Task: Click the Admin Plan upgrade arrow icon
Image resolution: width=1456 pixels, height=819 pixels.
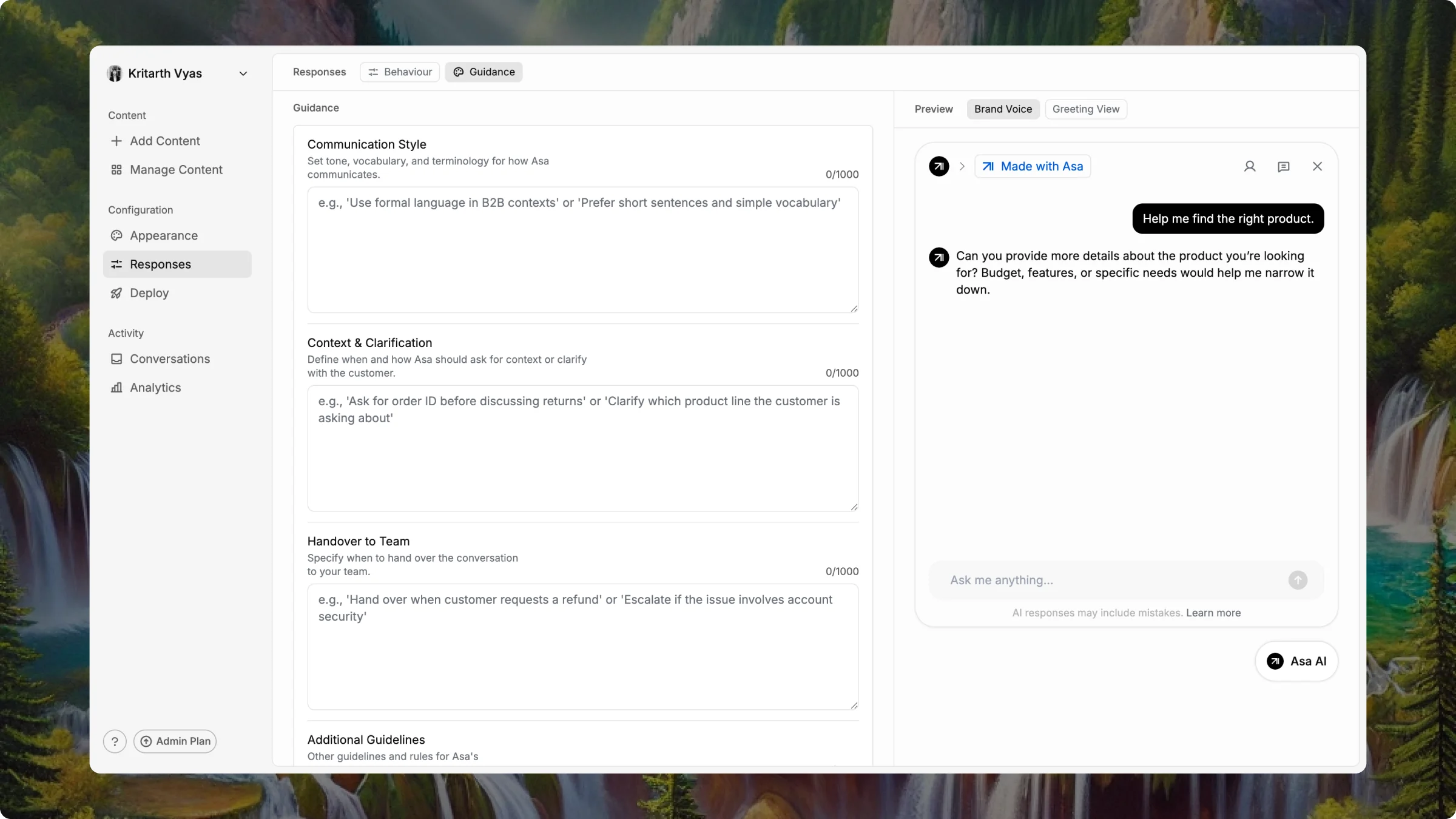Action: pyautogui.click(x=146, y=741)
